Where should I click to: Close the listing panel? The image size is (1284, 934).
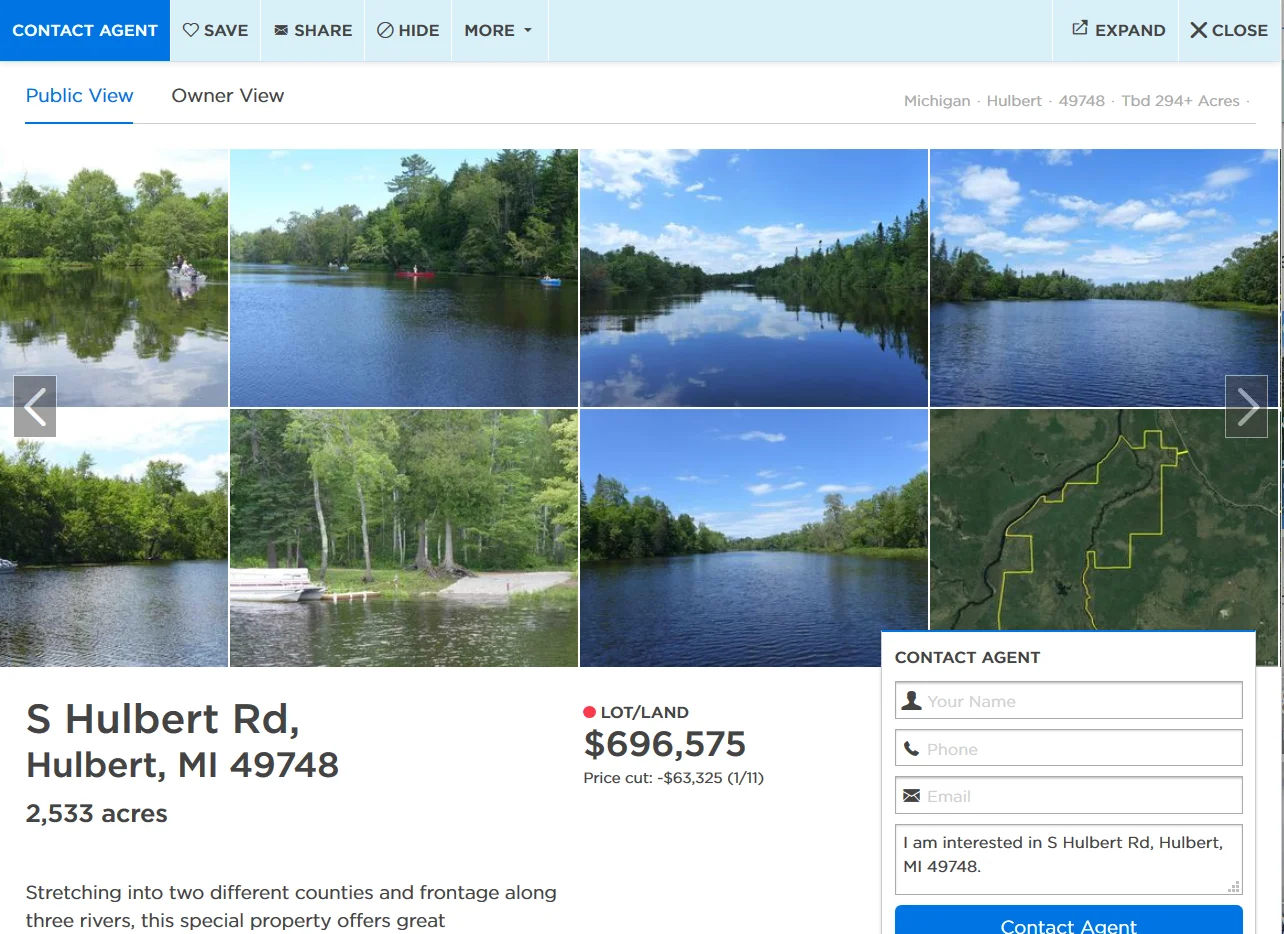click(x=1229, y=30)
